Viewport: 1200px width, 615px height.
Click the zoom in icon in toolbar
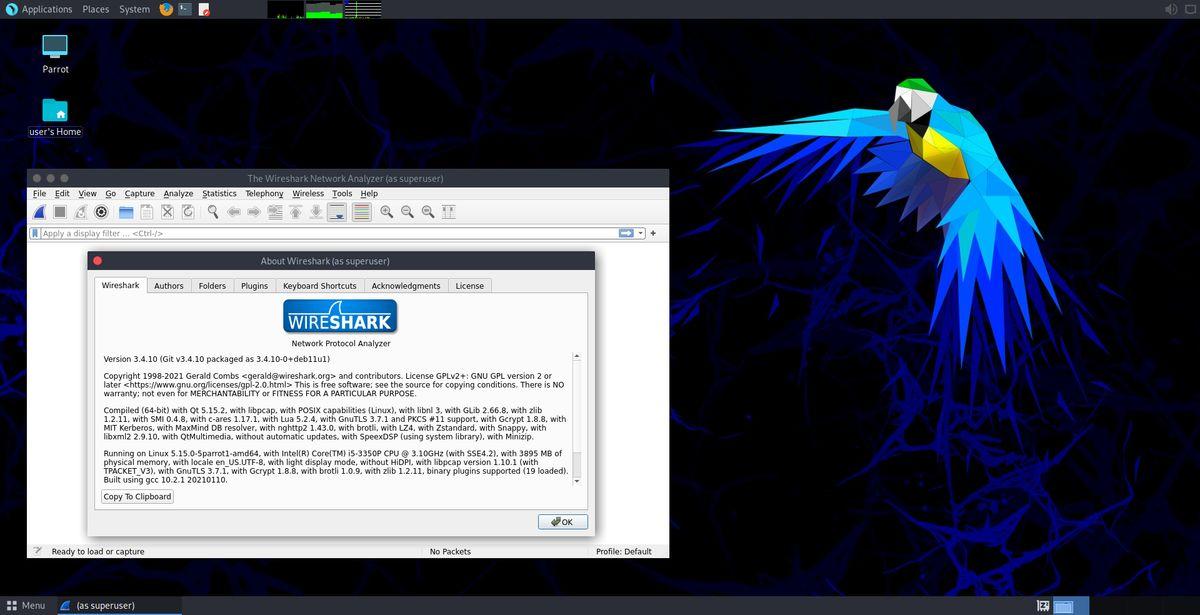(x=386, y=212)
